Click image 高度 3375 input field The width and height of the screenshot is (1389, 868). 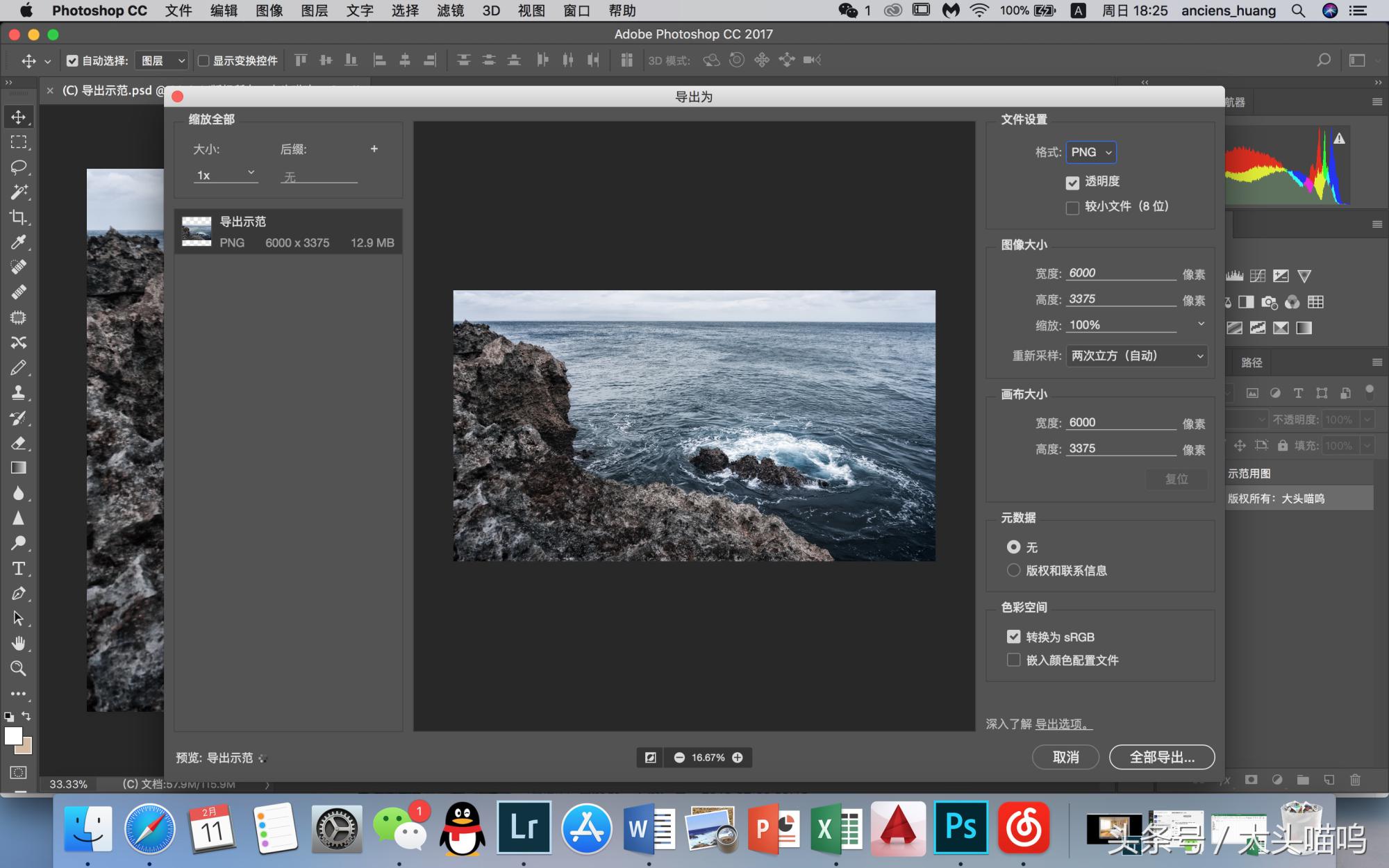[x=1121, y=299]
